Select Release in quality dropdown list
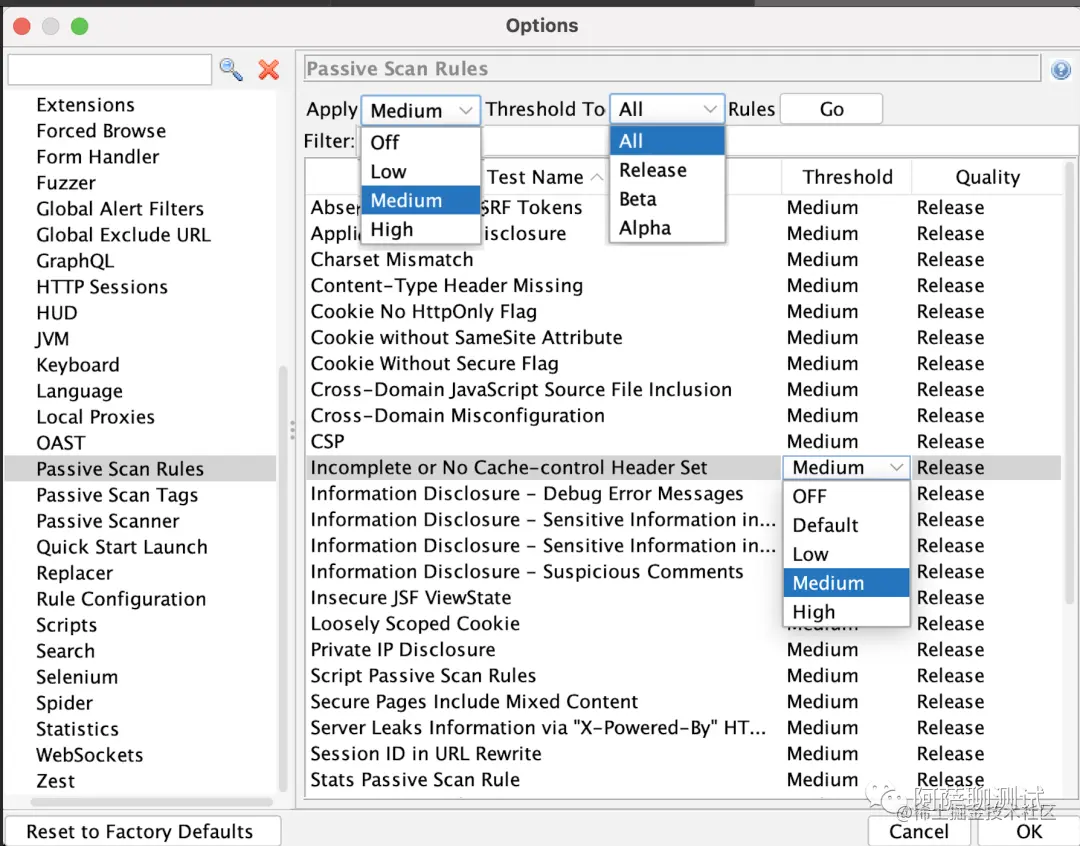The width and height of the screenshot is (1080, 846). coord(667,170)
